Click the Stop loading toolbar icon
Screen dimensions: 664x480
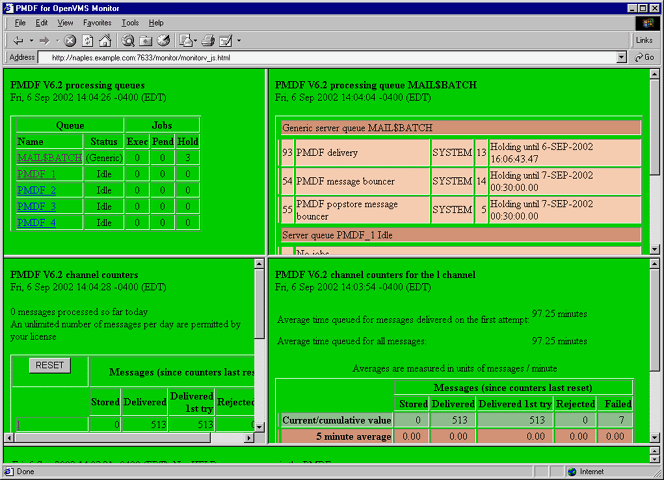tap(70, 41)
